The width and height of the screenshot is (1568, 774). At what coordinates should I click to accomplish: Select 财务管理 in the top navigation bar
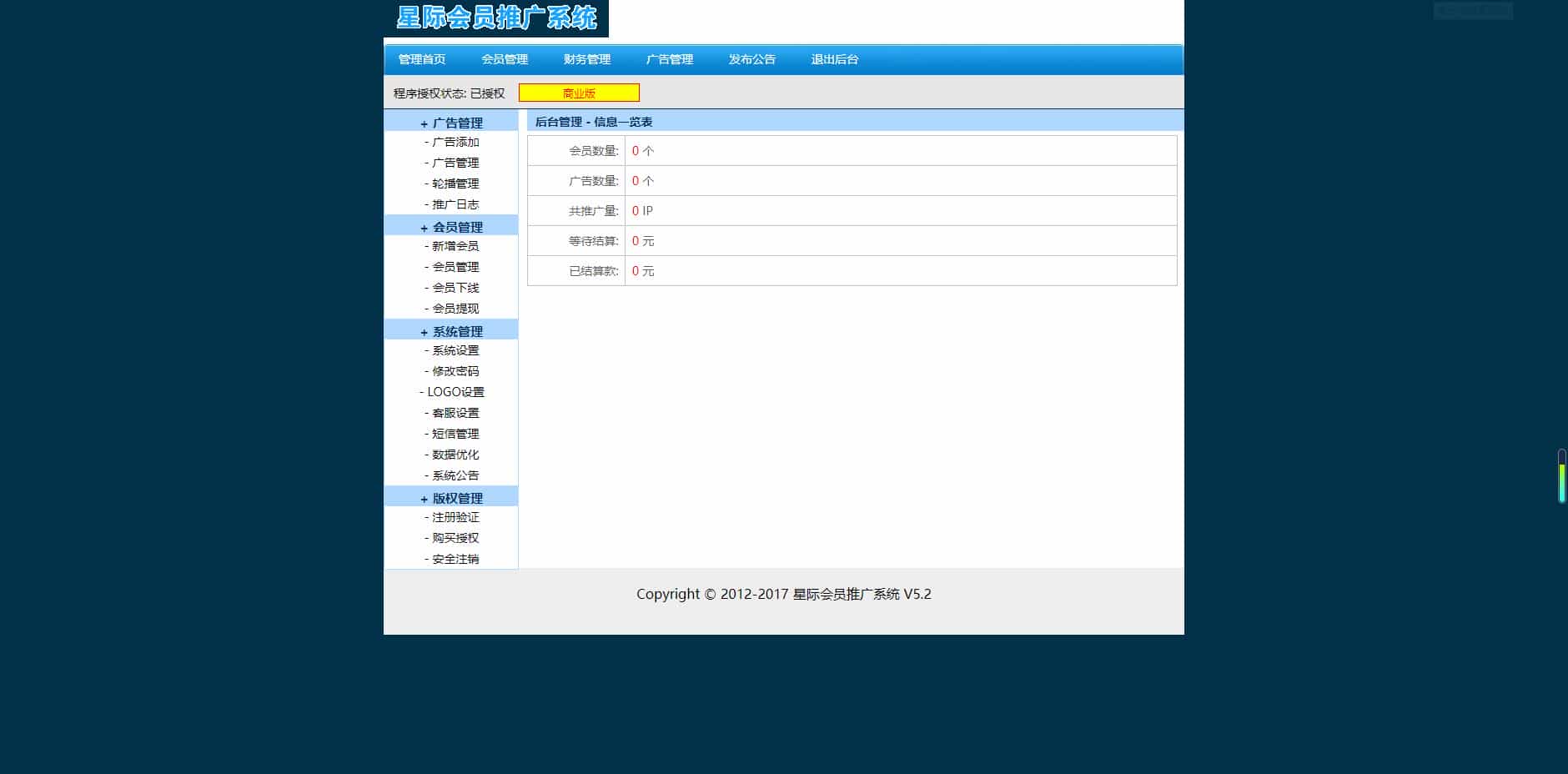[587, 59]
